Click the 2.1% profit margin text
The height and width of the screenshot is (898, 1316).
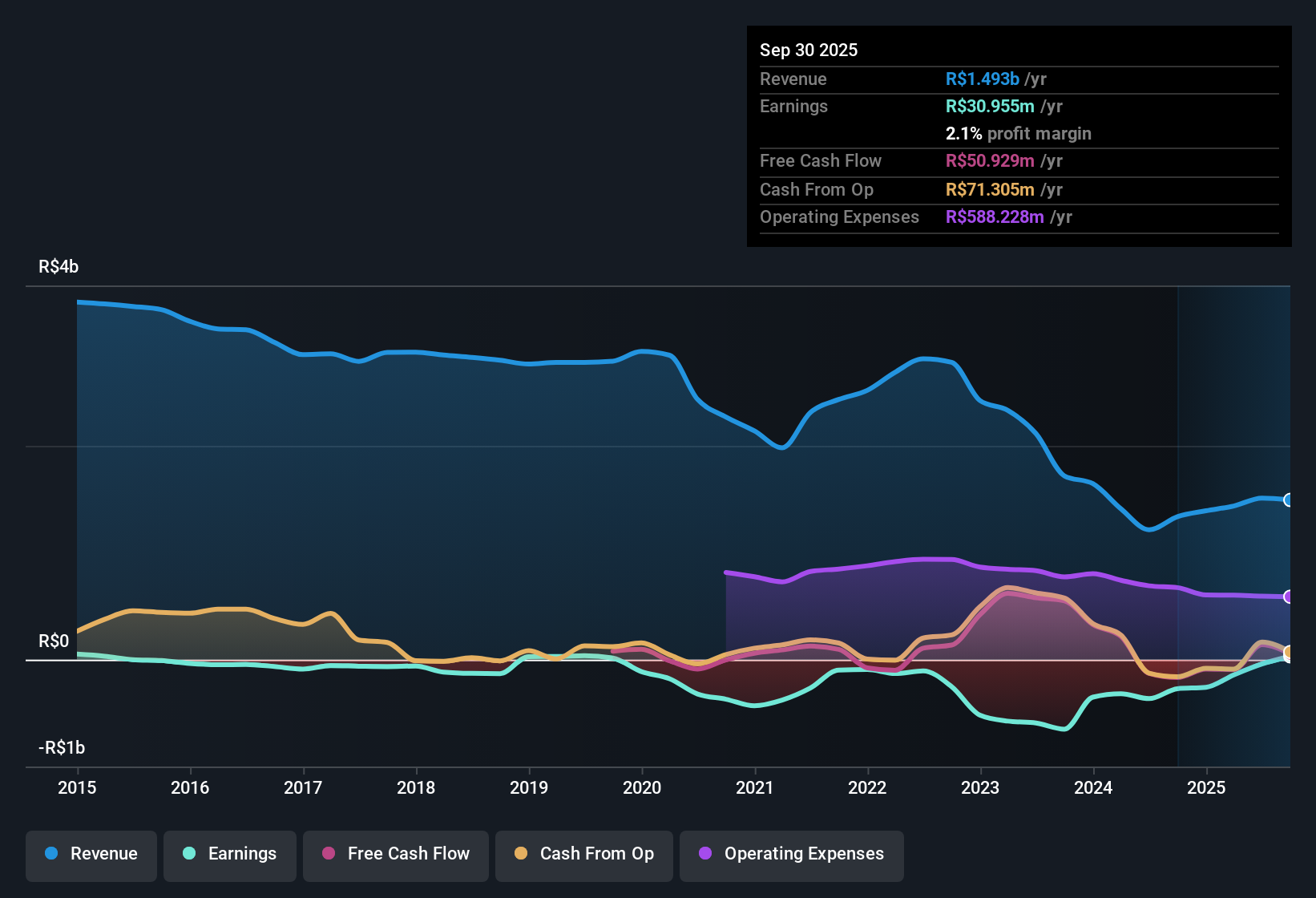coord(1018,134)
